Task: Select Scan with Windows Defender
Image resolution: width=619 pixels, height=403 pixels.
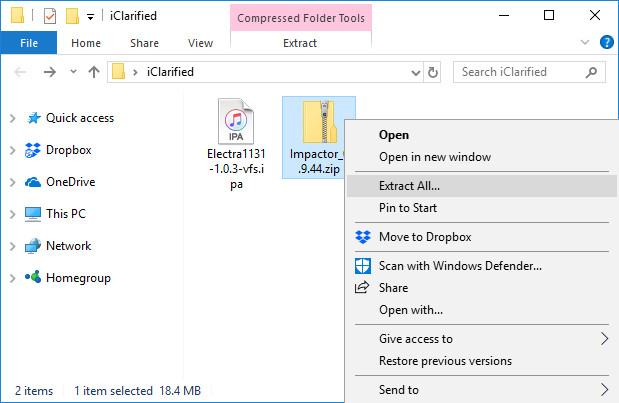Action: click(460, 266)
